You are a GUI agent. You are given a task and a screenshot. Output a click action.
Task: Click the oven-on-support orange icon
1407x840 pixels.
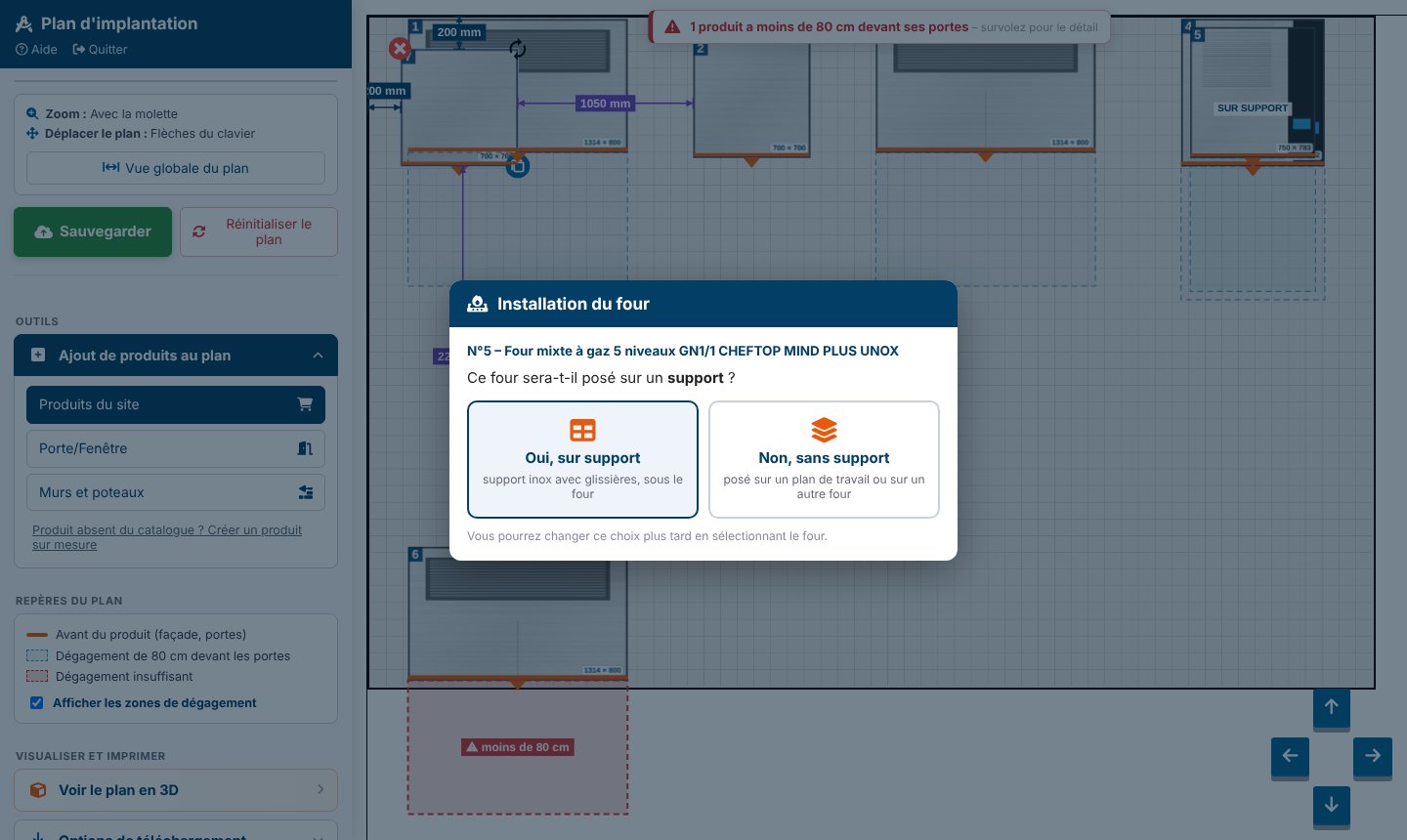pyautogui.click(x=582, y=430)
